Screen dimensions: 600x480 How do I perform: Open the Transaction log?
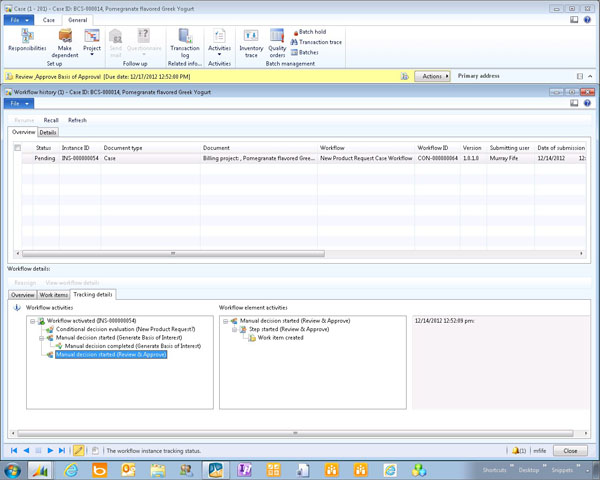tap(185, 43)
